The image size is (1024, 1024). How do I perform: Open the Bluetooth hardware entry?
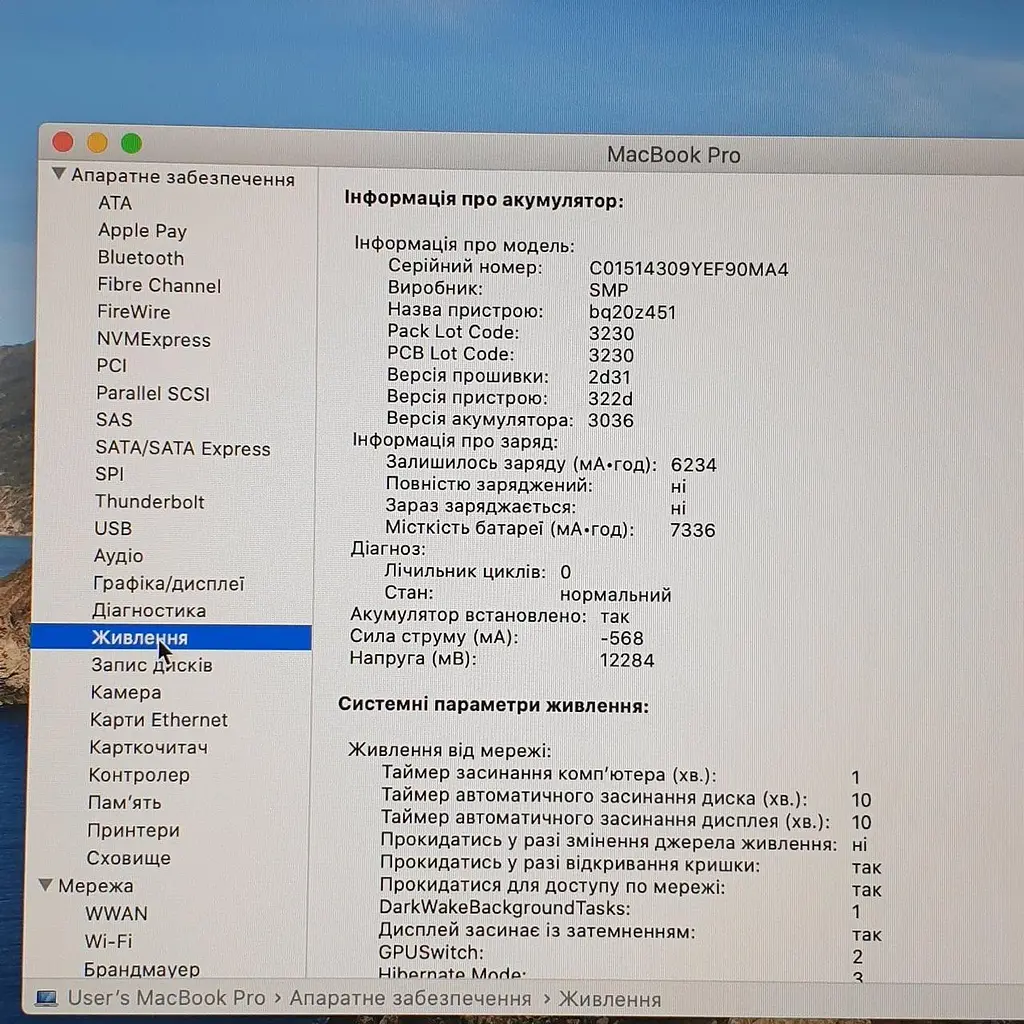(x=140, y=258)
